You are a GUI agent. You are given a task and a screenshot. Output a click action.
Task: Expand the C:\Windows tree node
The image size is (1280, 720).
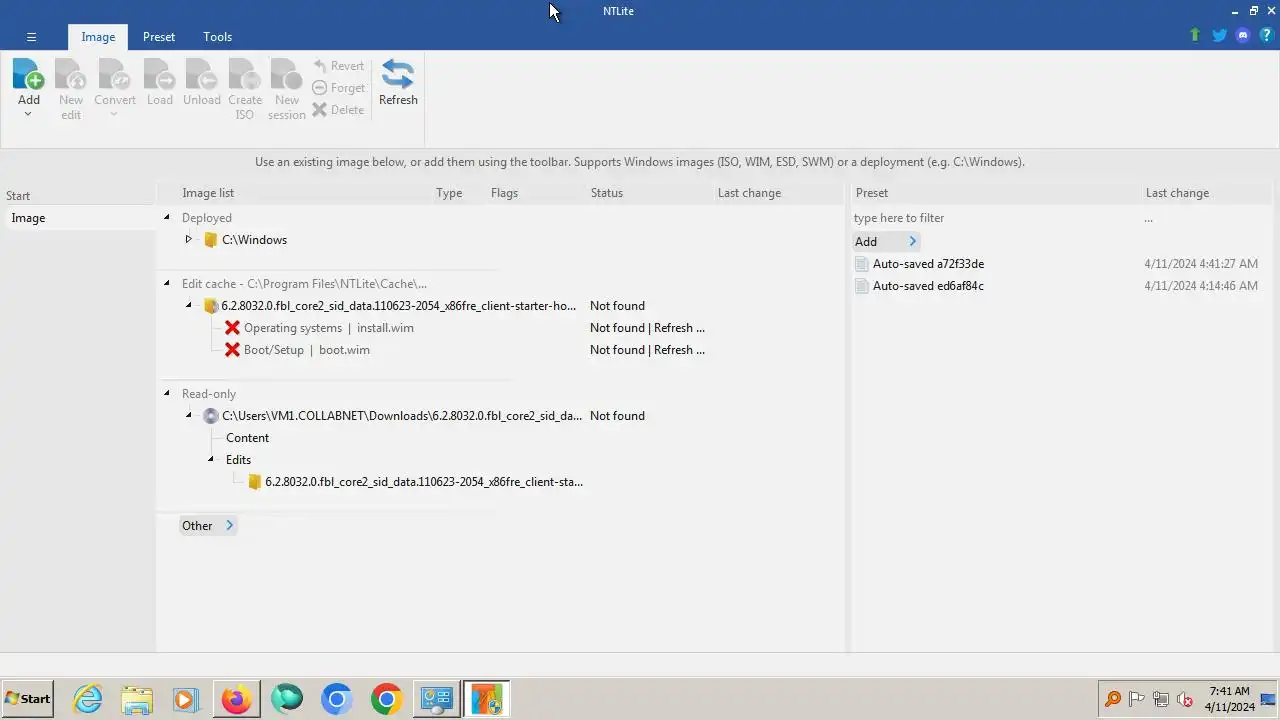[x=188, y=239]
